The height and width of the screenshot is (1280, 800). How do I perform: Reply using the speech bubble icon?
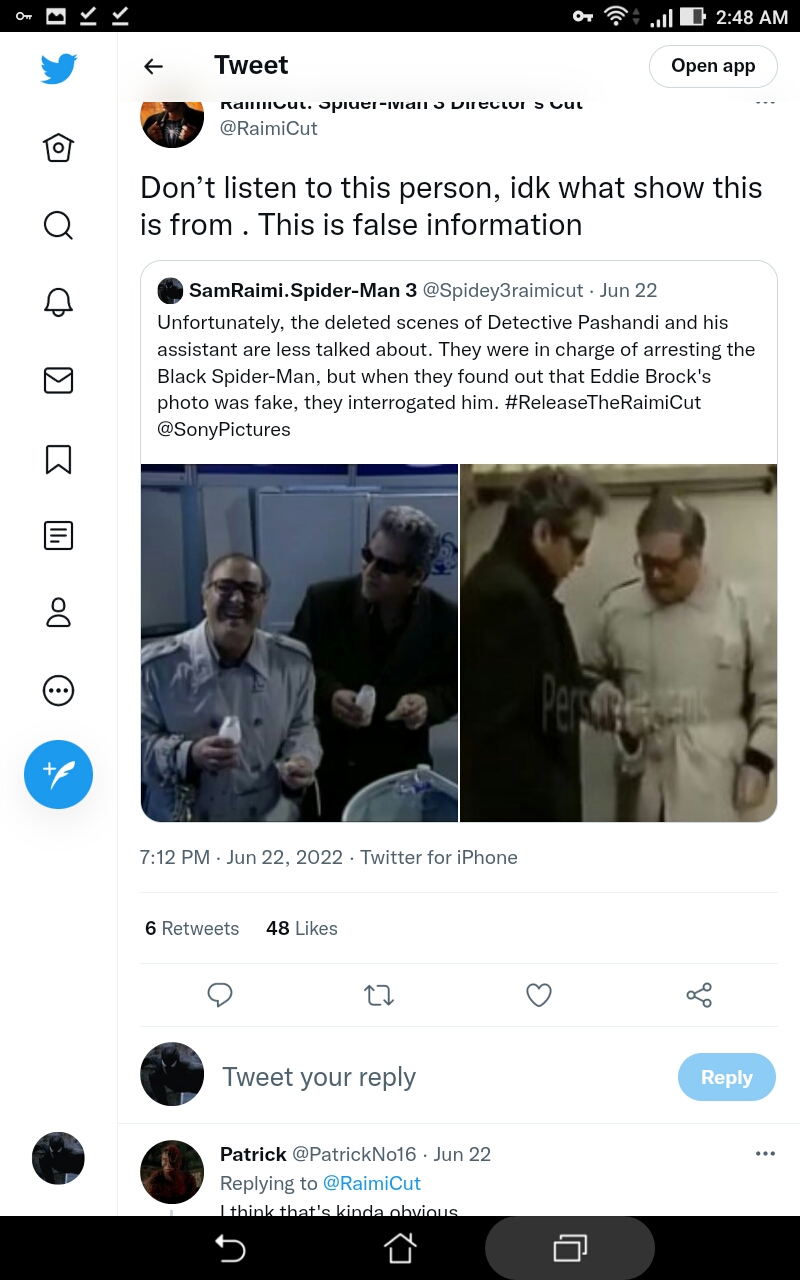point(220,995)
